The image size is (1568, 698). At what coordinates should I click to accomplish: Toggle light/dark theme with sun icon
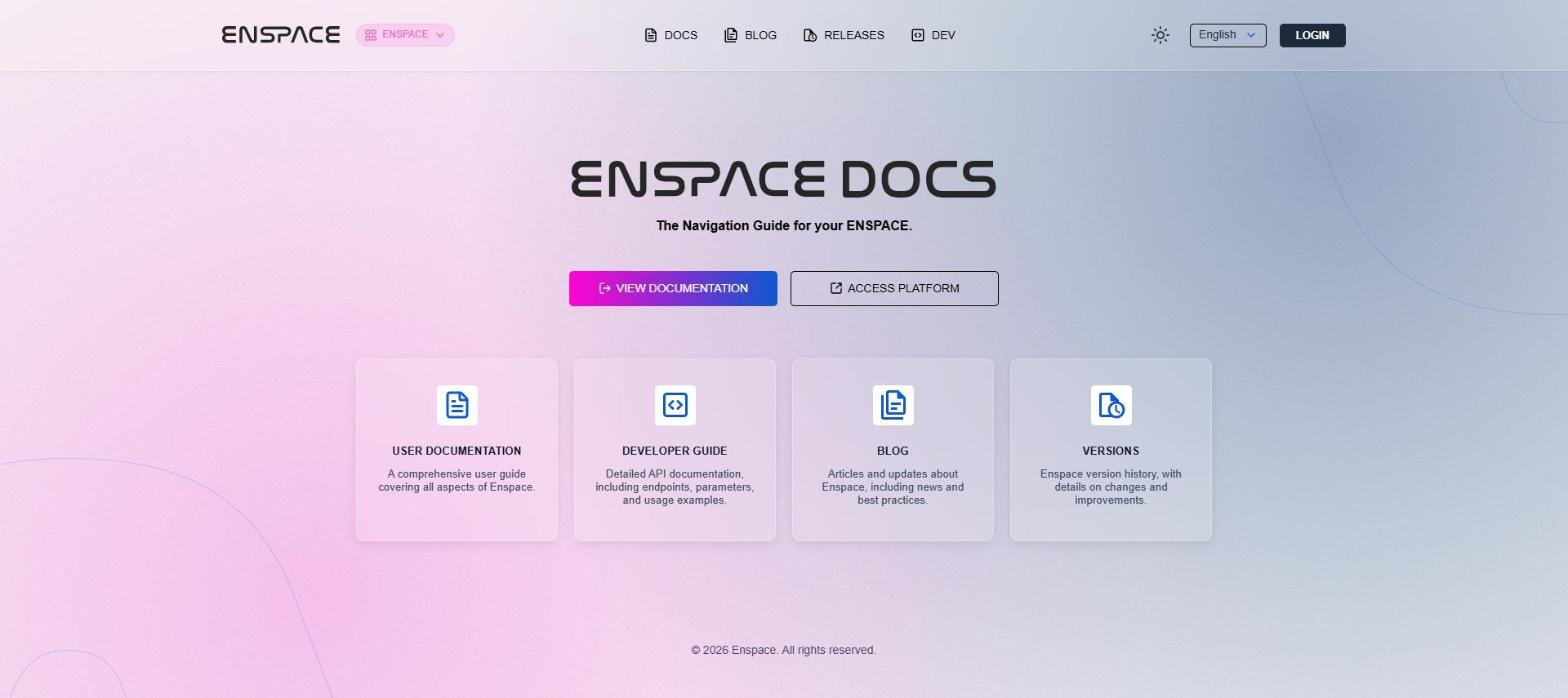(1160, 35)
